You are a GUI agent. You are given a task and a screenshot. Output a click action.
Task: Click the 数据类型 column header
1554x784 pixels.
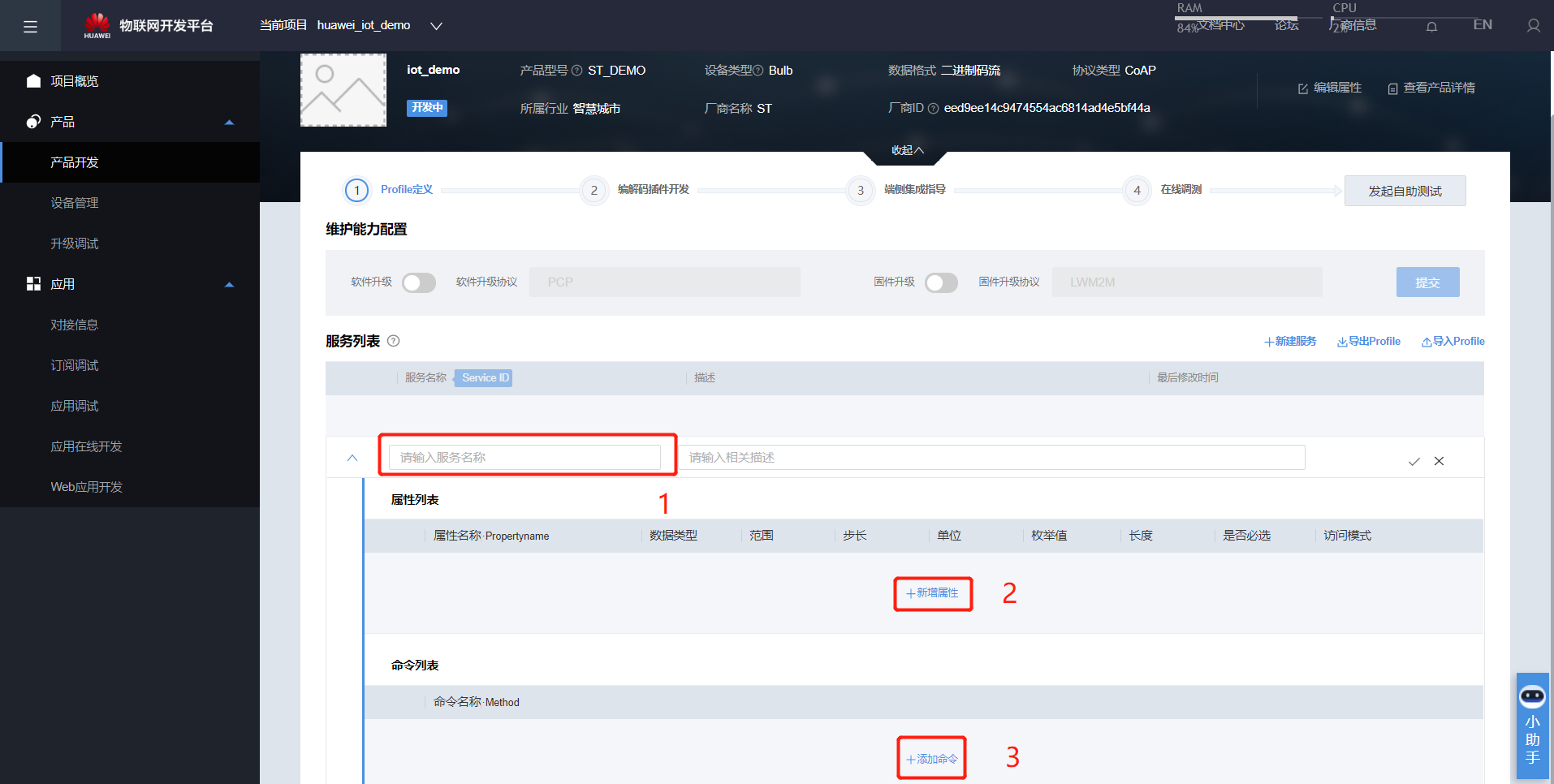[673, 536]
